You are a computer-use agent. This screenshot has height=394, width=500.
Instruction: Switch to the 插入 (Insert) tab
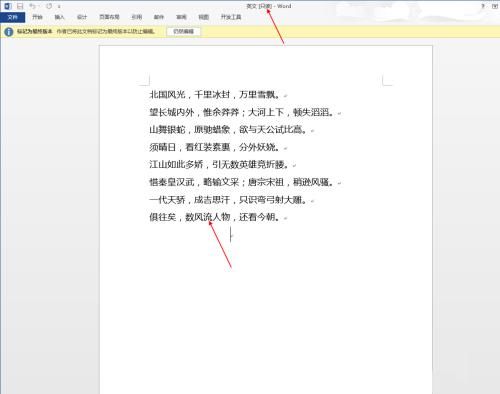[59, 17]
